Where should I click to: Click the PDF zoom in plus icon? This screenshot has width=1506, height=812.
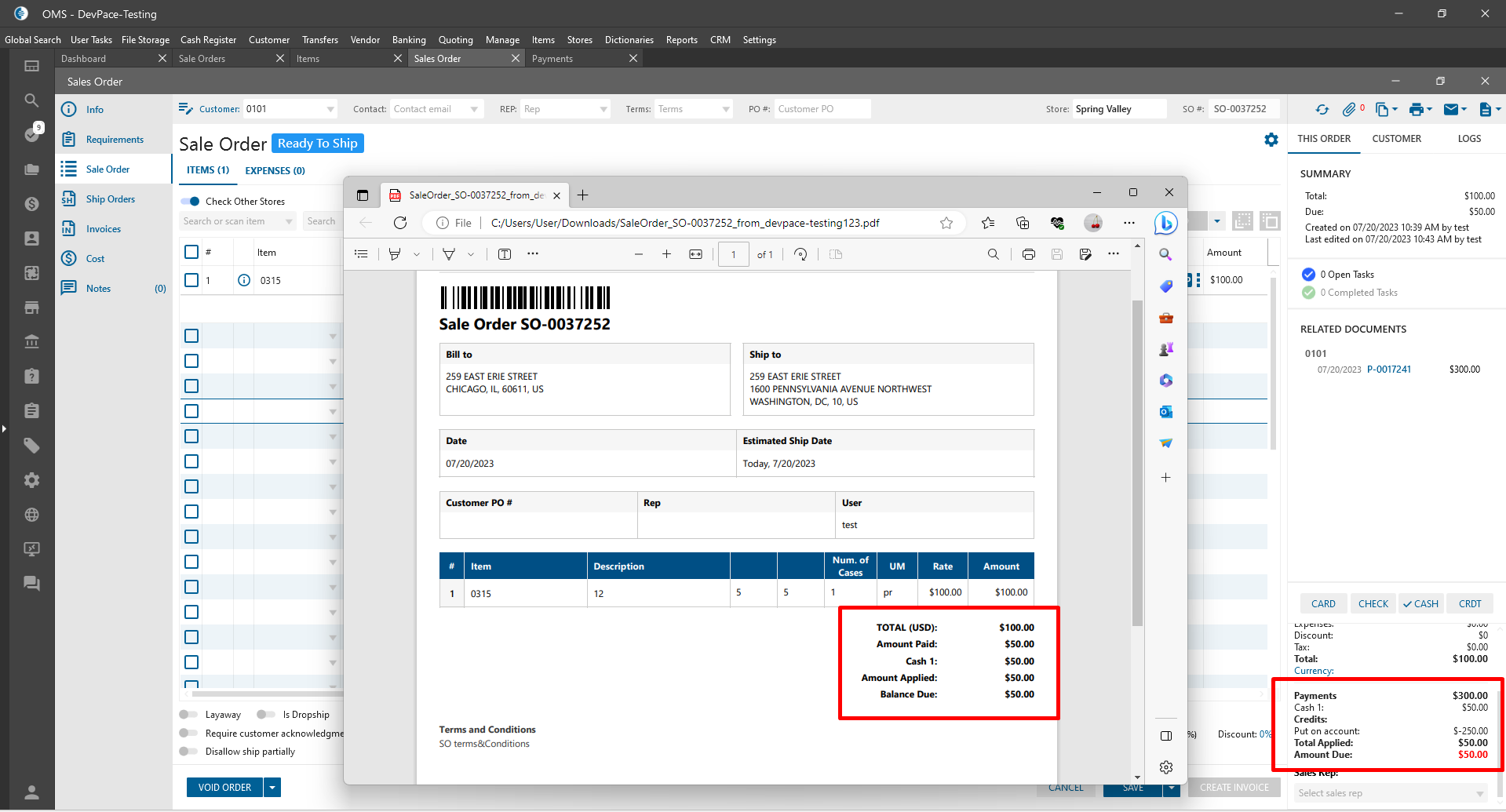666,254
